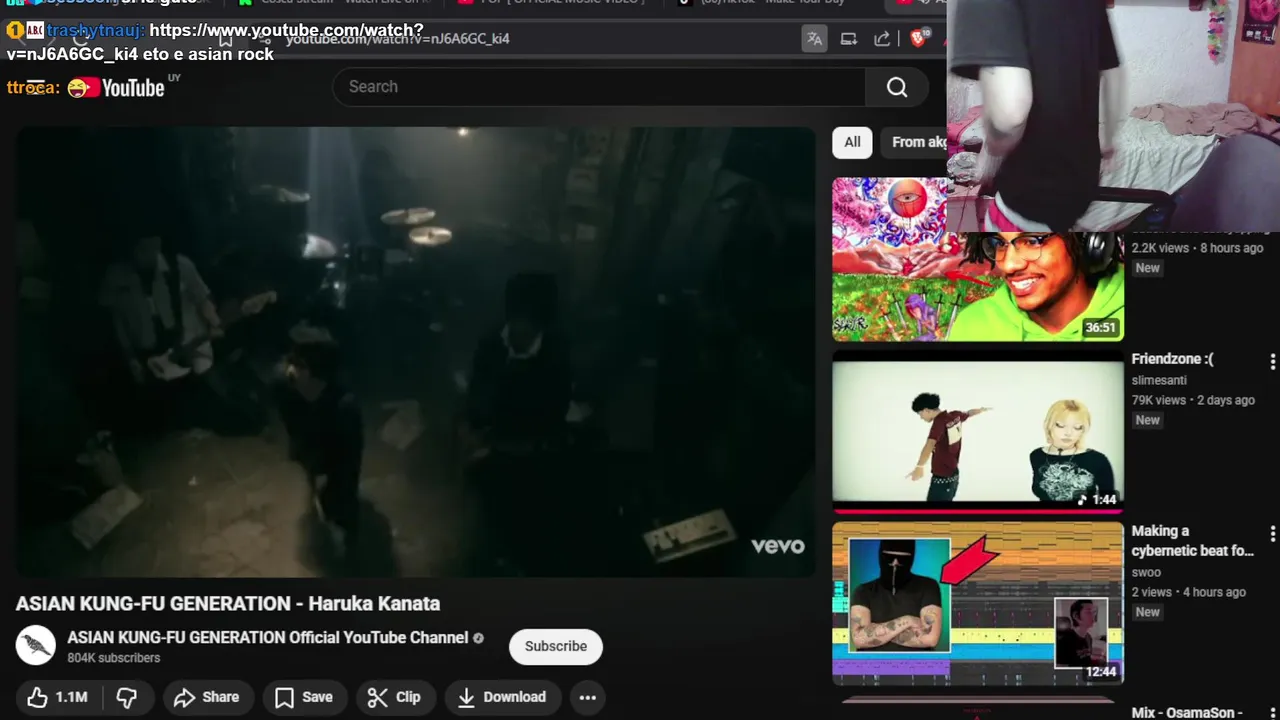Download the video
The image size is (1280, 720).
[x=502, y=697]
